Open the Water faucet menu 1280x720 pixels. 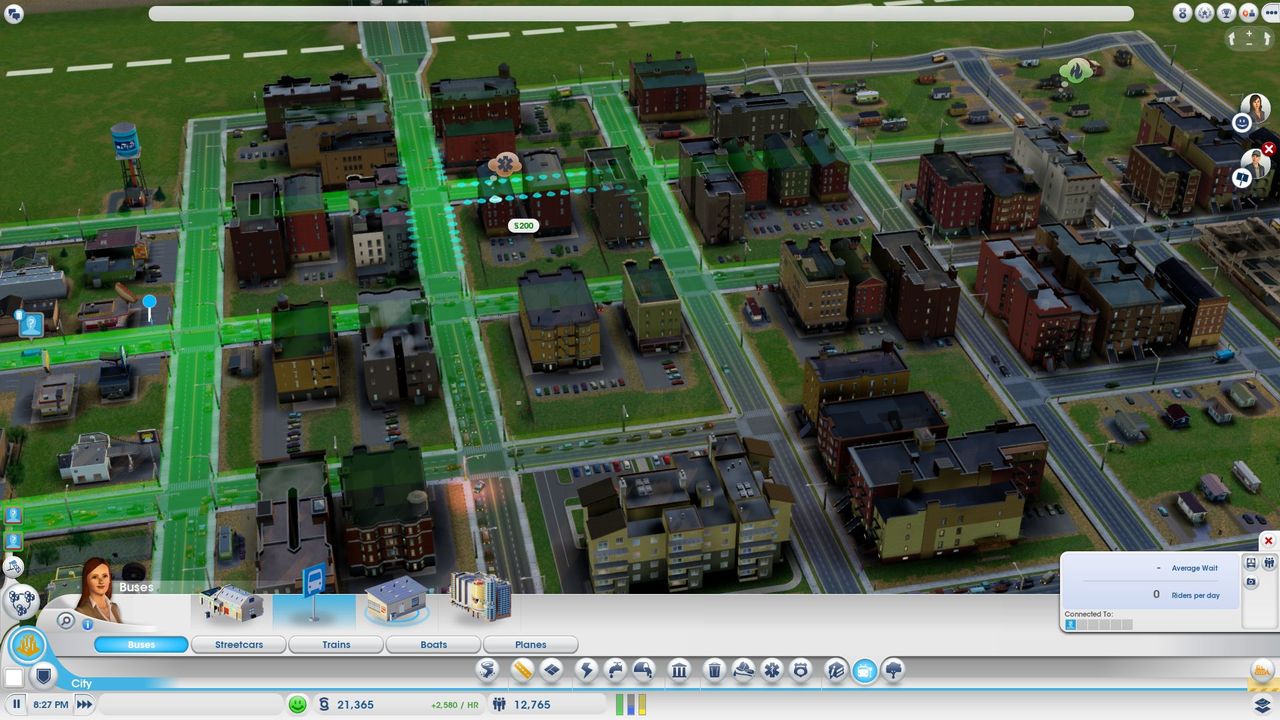pos(616,670)
